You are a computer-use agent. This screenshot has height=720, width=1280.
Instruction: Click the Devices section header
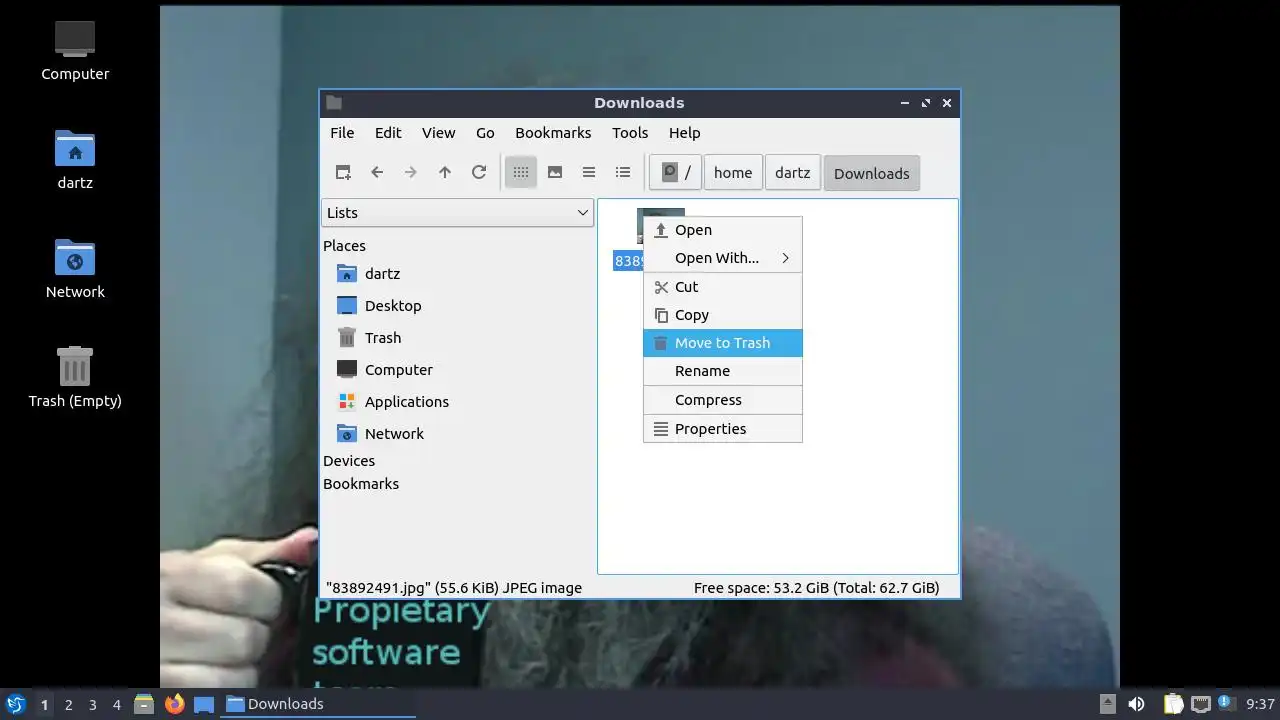click(x=349, y=461)
